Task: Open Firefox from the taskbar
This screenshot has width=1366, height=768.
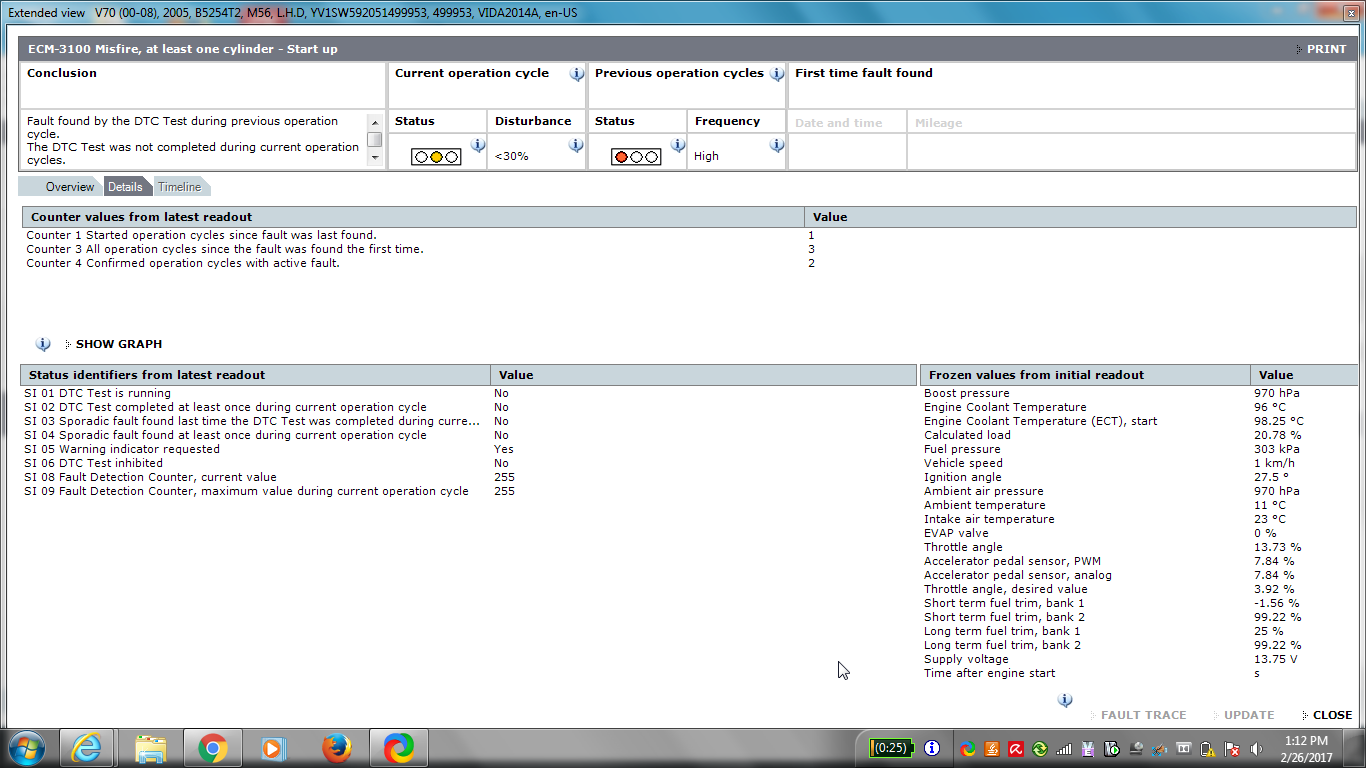Action: tap(337, 748)
